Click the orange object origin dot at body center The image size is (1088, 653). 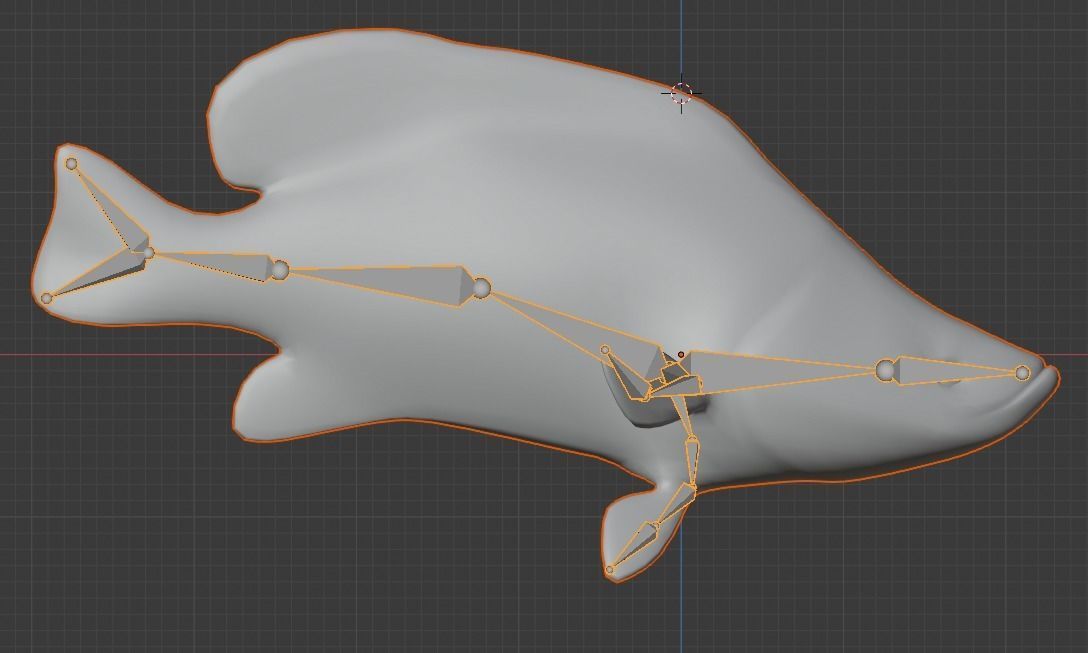coord(681,355)
